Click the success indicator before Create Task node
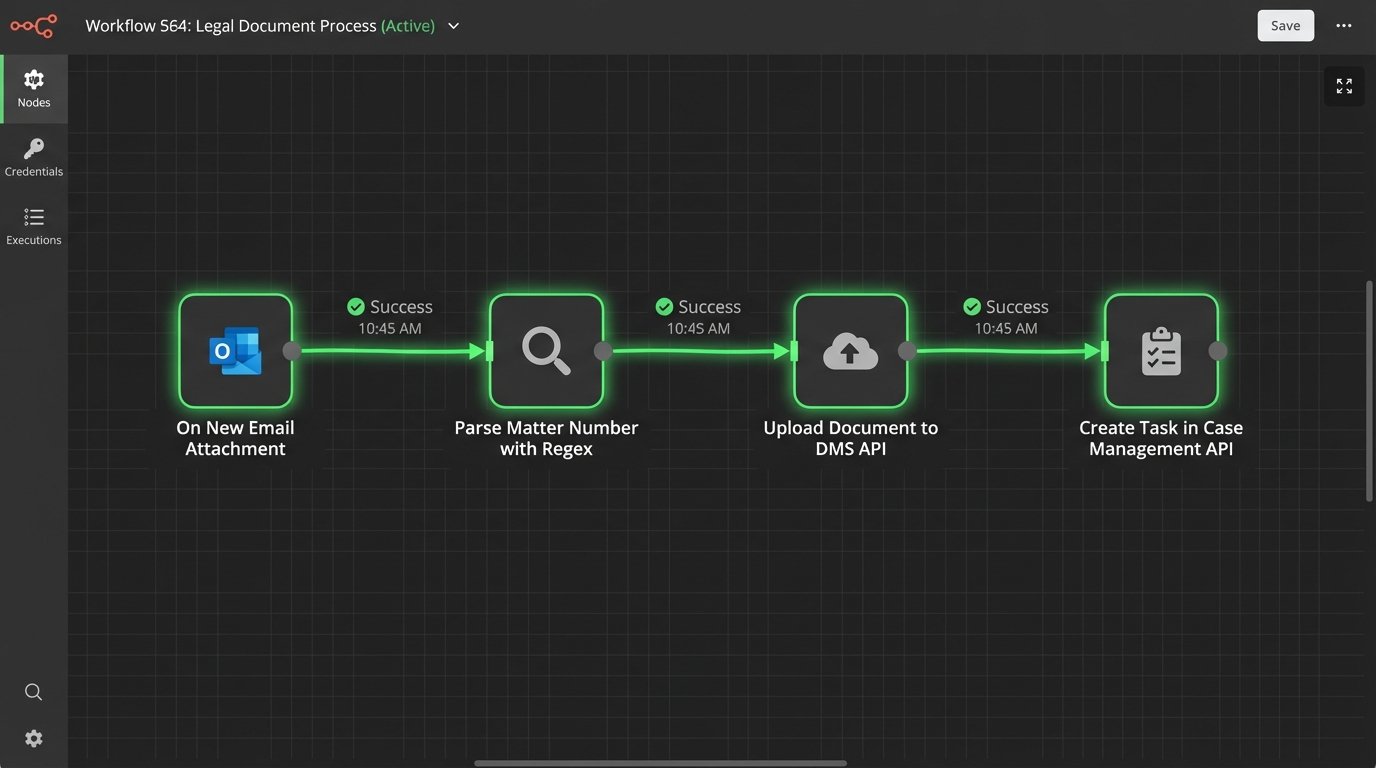The image size is (1376, 768). (x=971, y=306)
